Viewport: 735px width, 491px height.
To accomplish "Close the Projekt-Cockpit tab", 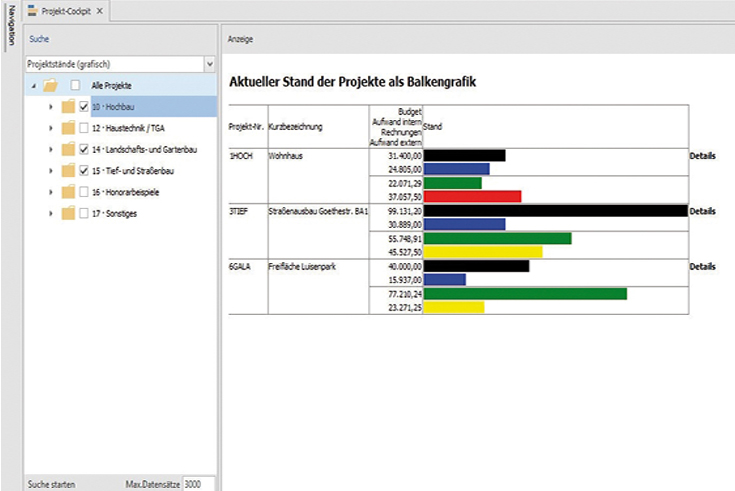I will point(99,10).
